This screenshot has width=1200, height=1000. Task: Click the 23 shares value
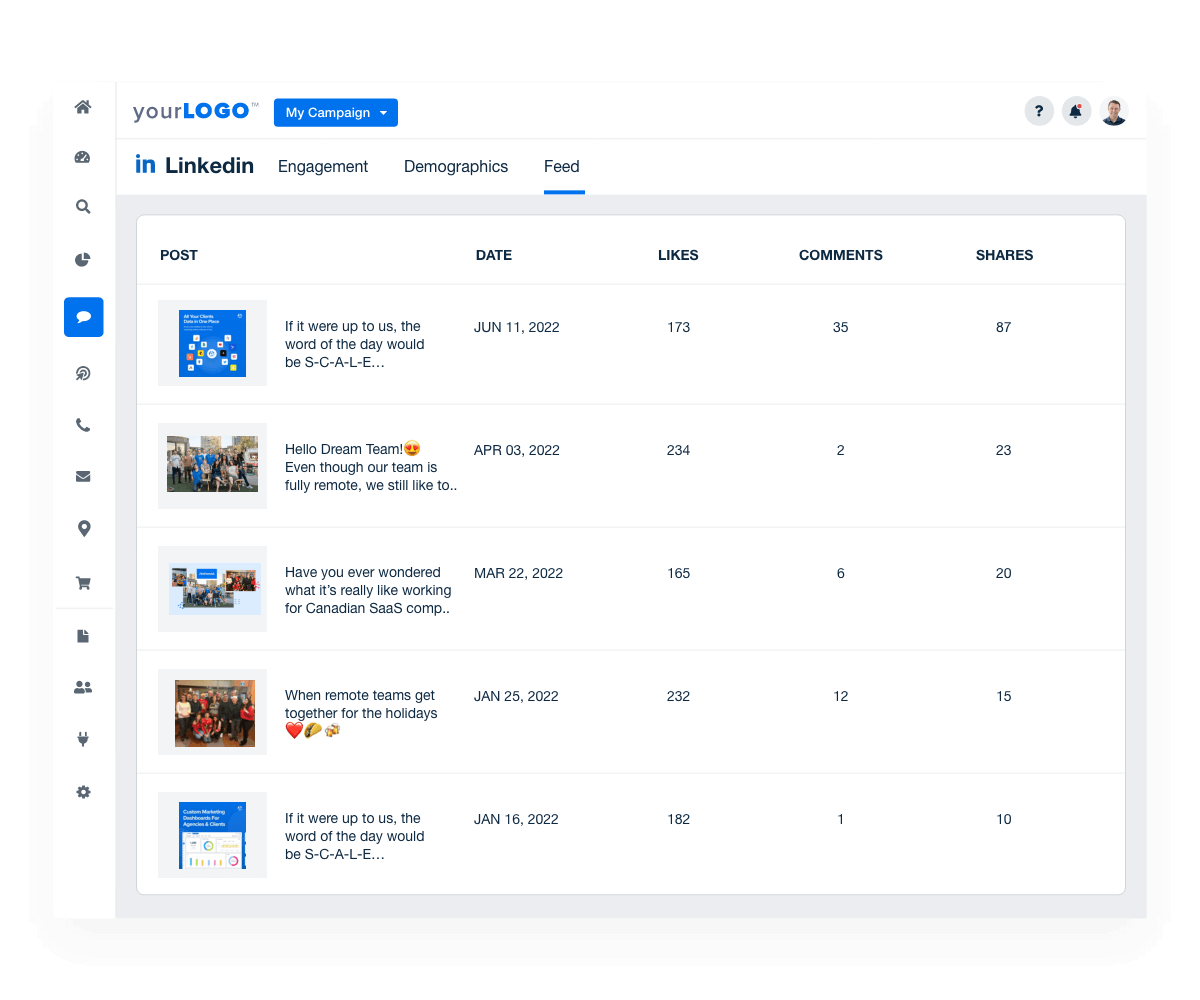1003,450
